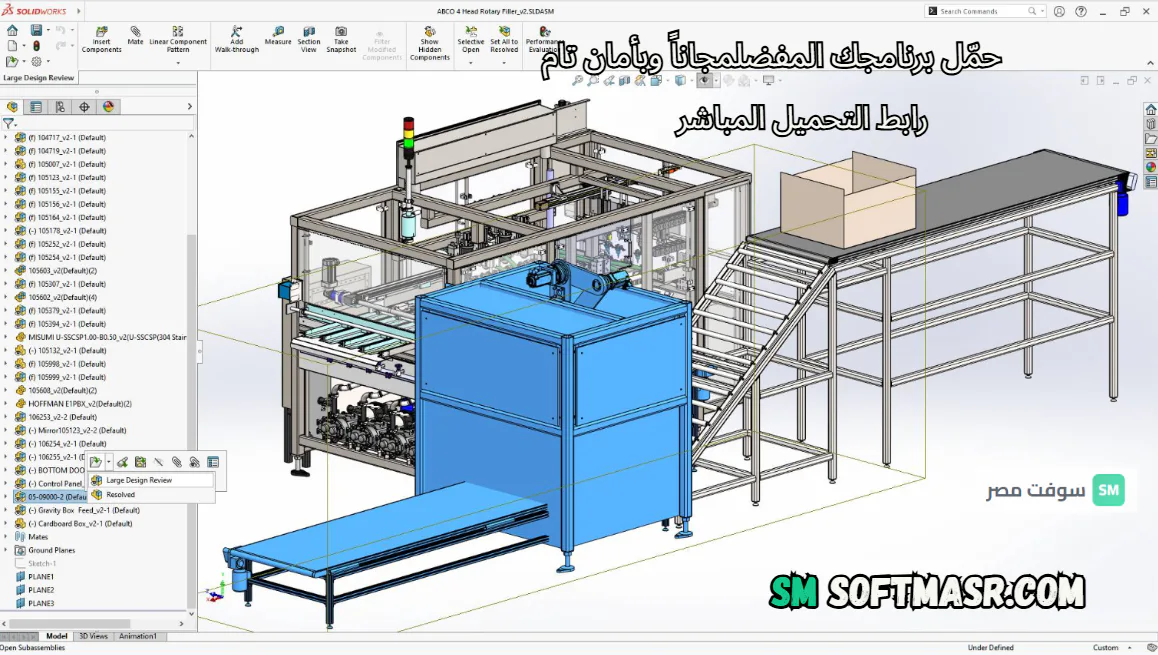The width and height of the screenshot is (1158, 655).
Task: Click the Rebuild traffic light icon
Action: tap(36, 46)
